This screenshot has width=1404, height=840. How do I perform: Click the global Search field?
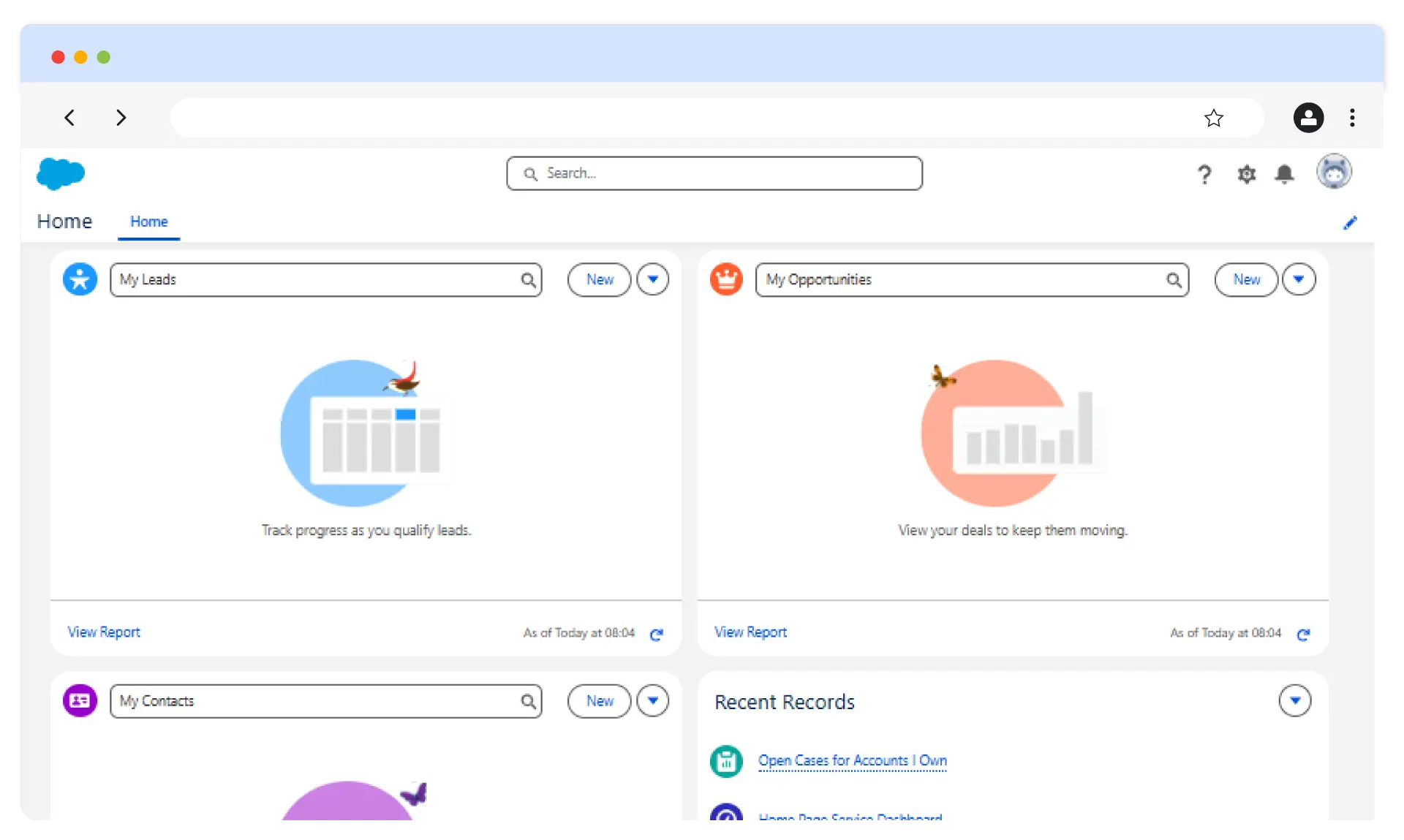click(x=714, y=173)
